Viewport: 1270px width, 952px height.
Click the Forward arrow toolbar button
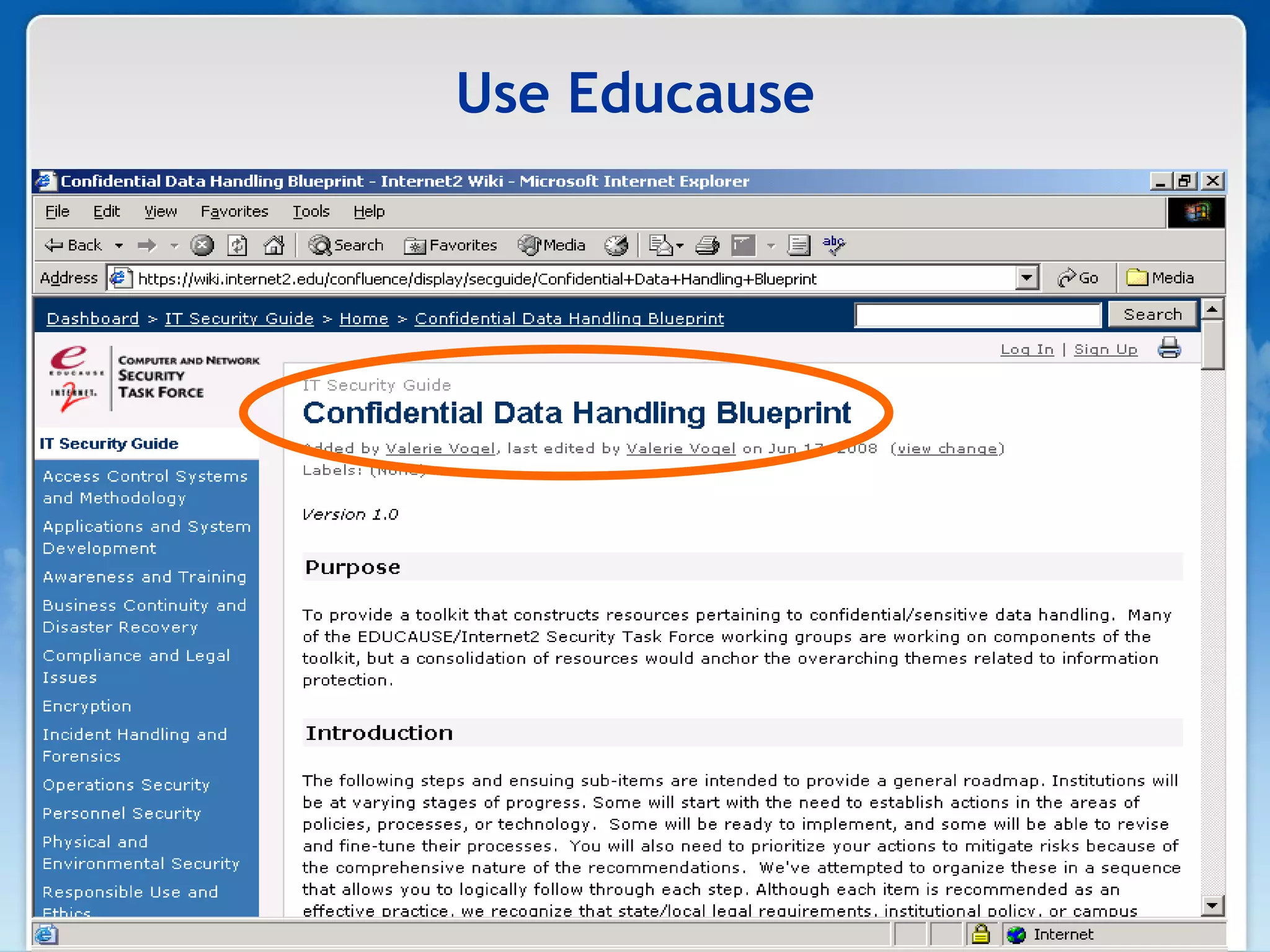coord(147,245)
